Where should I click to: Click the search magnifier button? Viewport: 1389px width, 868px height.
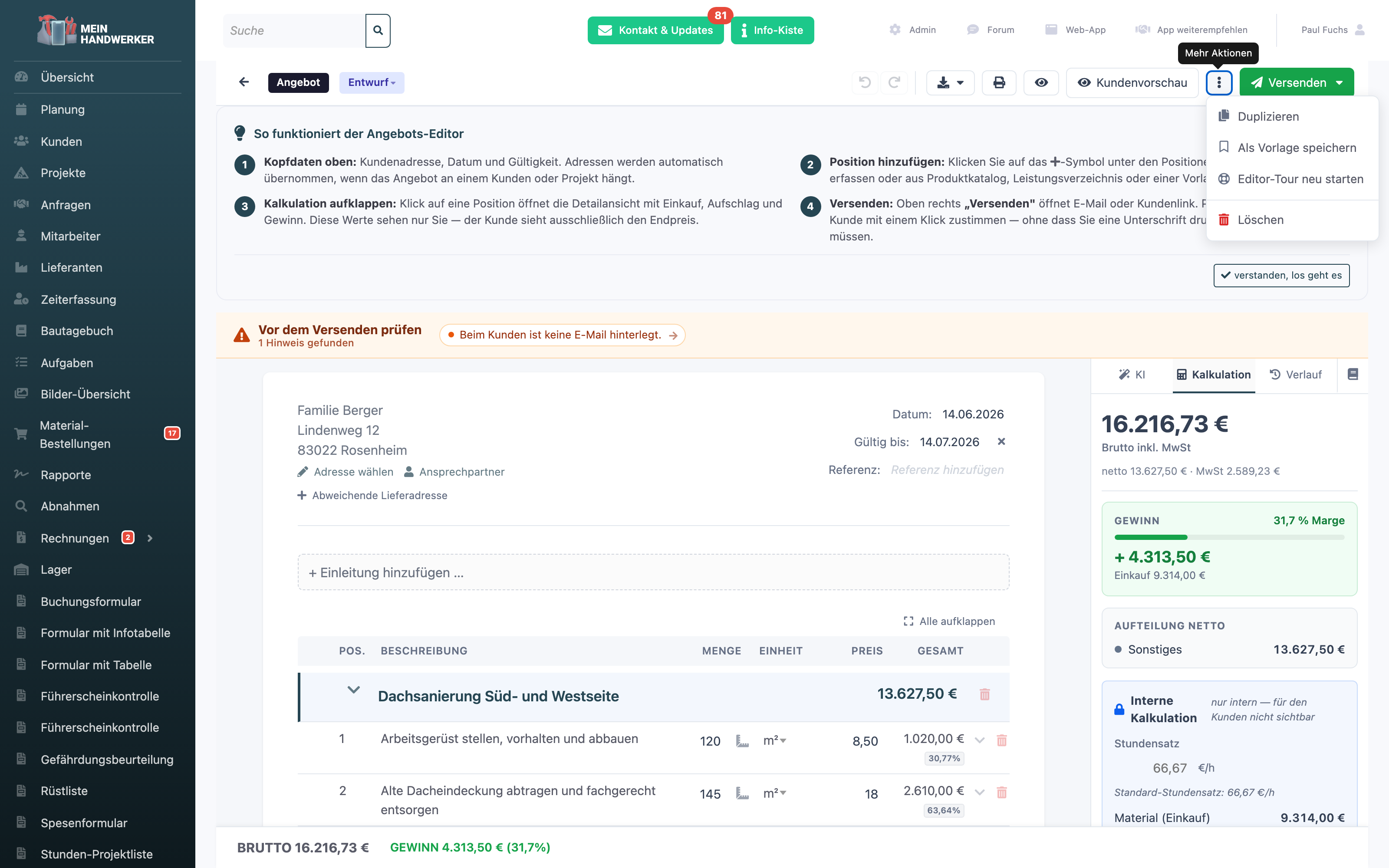378,30
